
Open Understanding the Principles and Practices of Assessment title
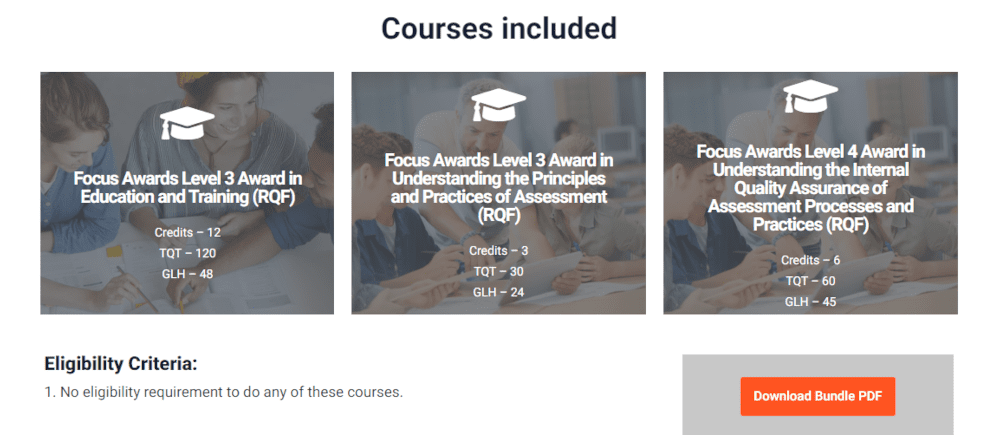tap(499, 188)
